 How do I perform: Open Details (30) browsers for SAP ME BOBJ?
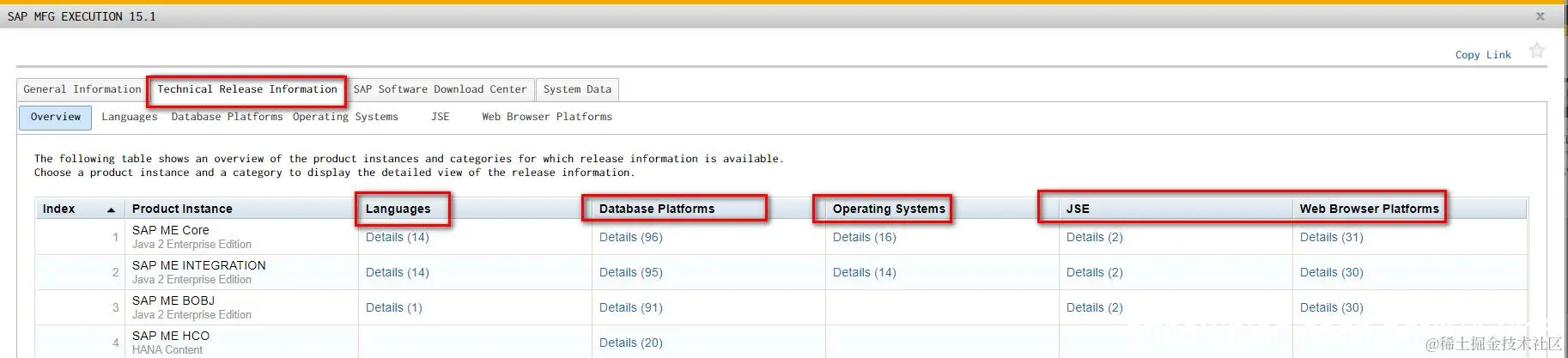coord(1332,307)
